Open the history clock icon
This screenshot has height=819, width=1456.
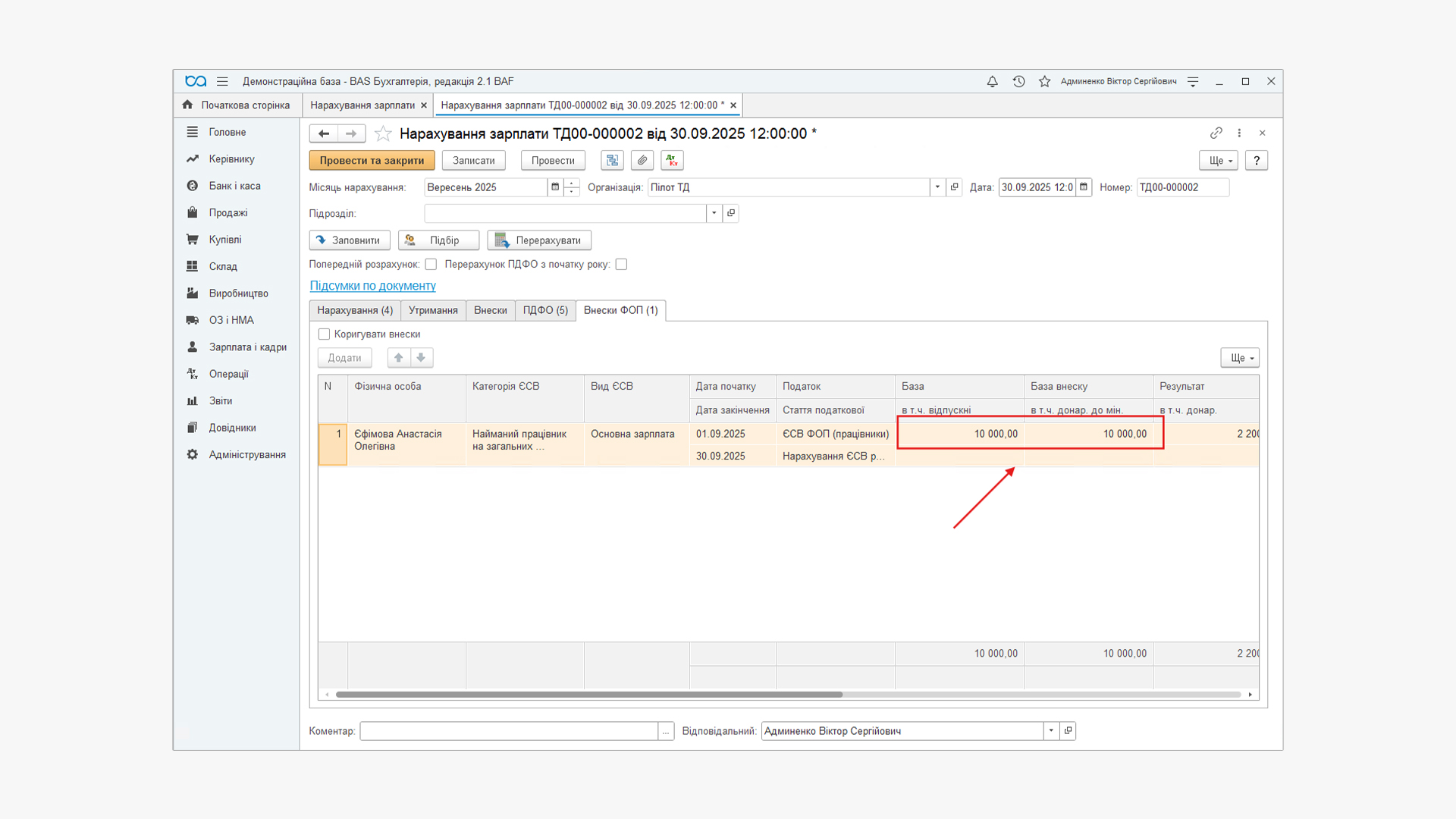[x=1018, y=81]
